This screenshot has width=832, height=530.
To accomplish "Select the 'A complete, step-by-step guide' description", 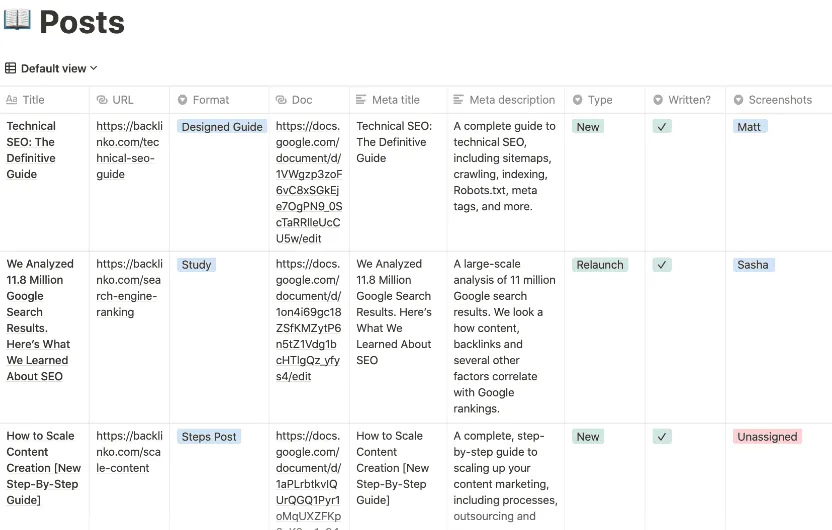I will pyautogui.click(x=506, y=477).
